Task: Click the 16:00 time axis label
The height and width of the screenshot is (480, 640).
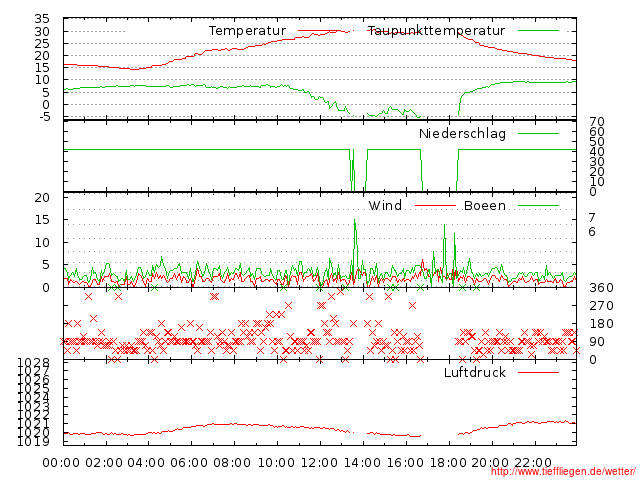Action: pos(405,463)
